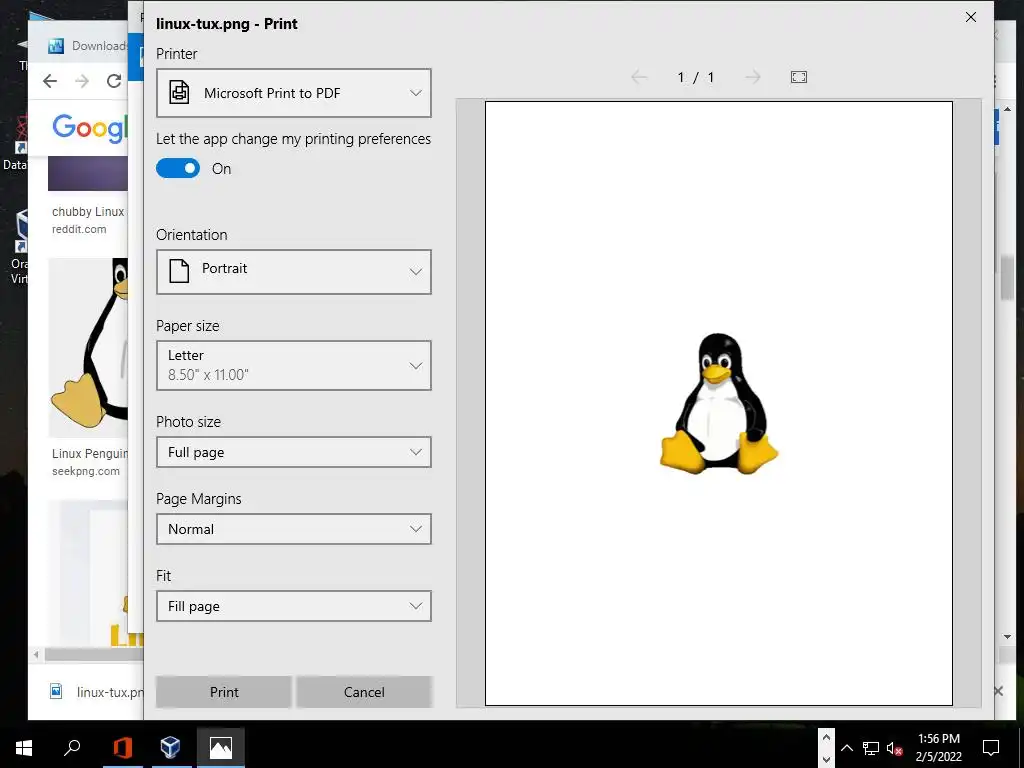Click the Print button
Viewport: 1024px width, 768px height.
tap(223, 692)
